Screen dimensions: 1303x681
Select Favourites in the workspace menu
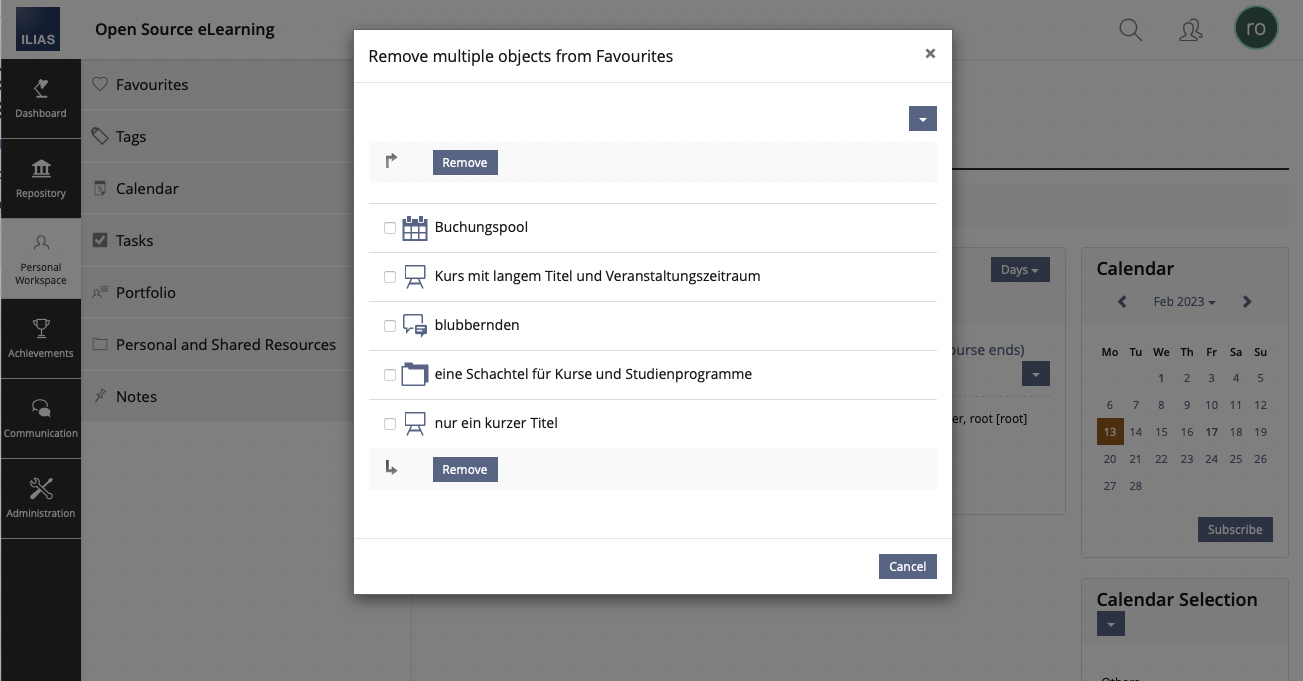tap(152, 85)
